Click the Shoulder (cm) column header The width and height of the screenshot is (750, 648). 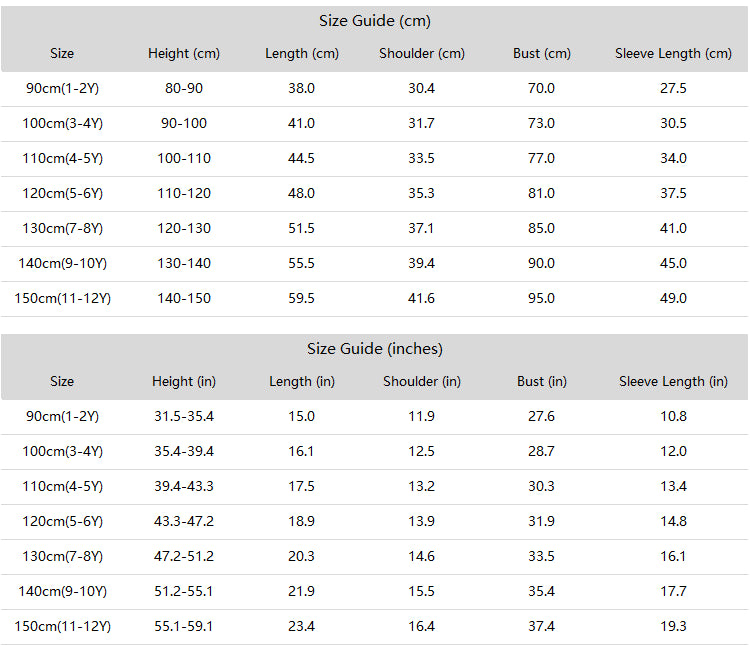(x=421, y=54)
